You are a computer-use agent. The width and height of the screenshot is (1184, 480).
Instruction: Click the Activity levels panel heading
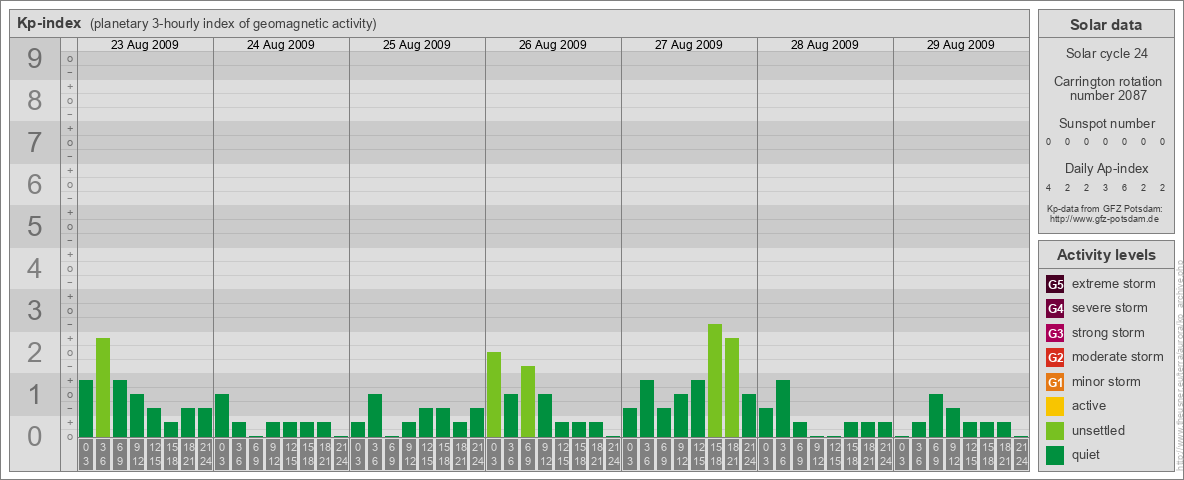[1105, 255]
